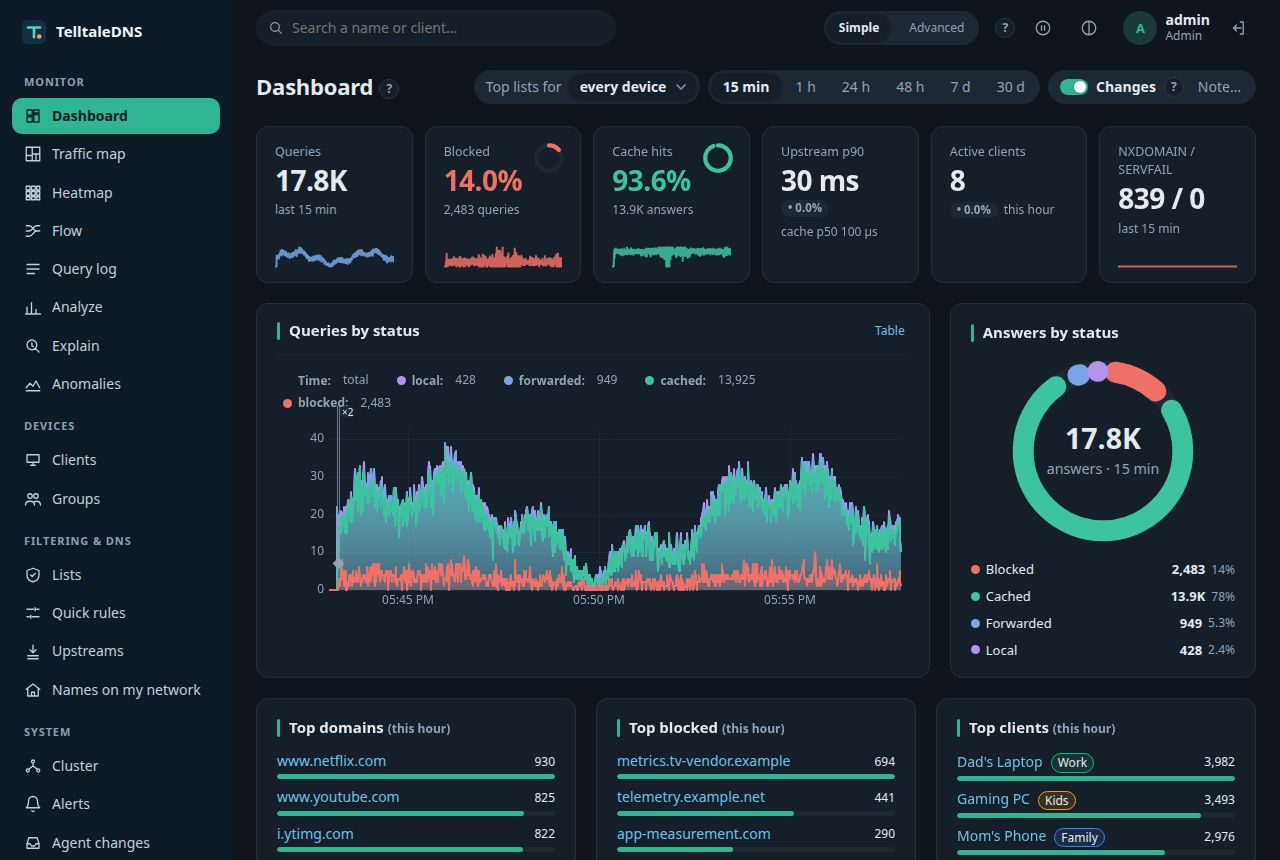Select the 30 d time range
The width and height of the screenshot is (1280, 860).
point(1010,87)
